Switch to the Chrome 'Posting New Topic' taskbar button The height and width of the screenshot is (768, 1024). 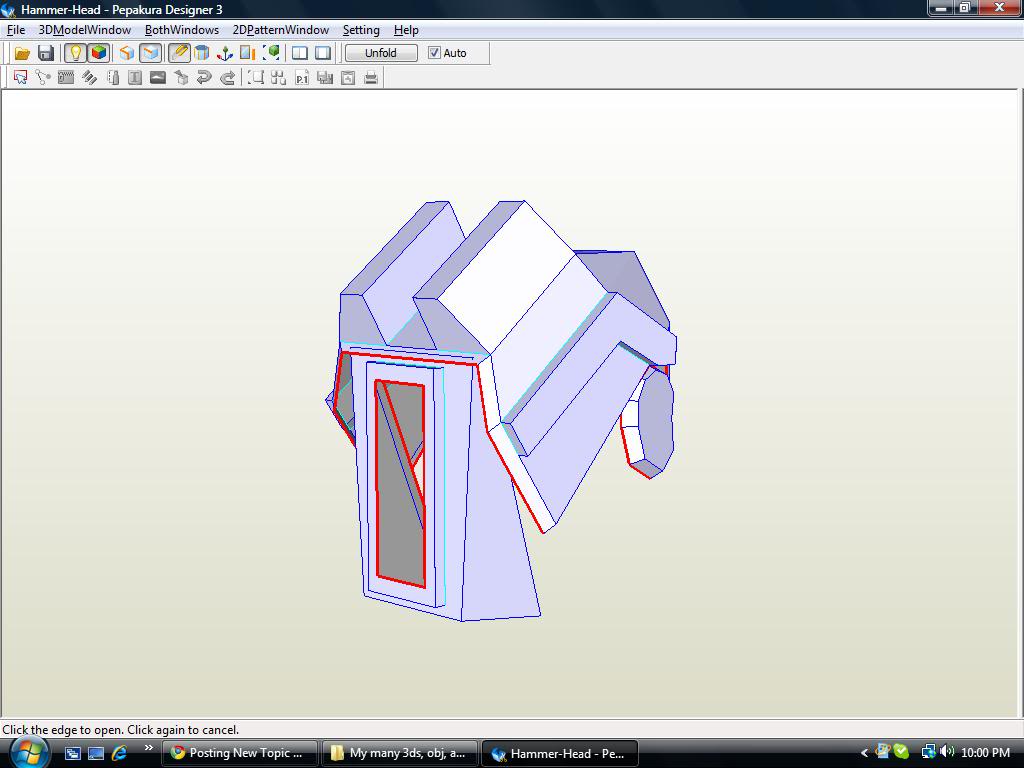[239, 753]
